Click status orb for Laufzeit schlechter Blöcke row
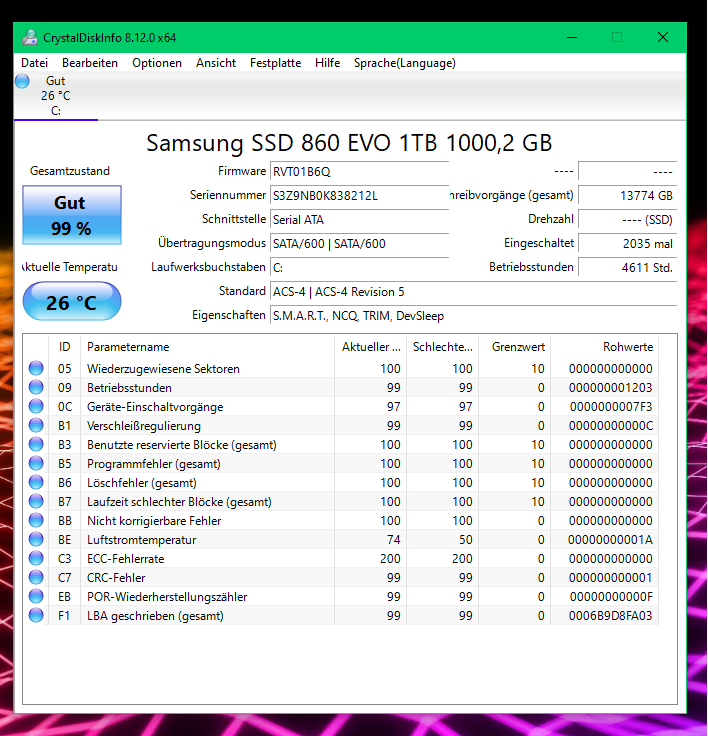This screenshot has width=708, height=736. pos(36,501)
